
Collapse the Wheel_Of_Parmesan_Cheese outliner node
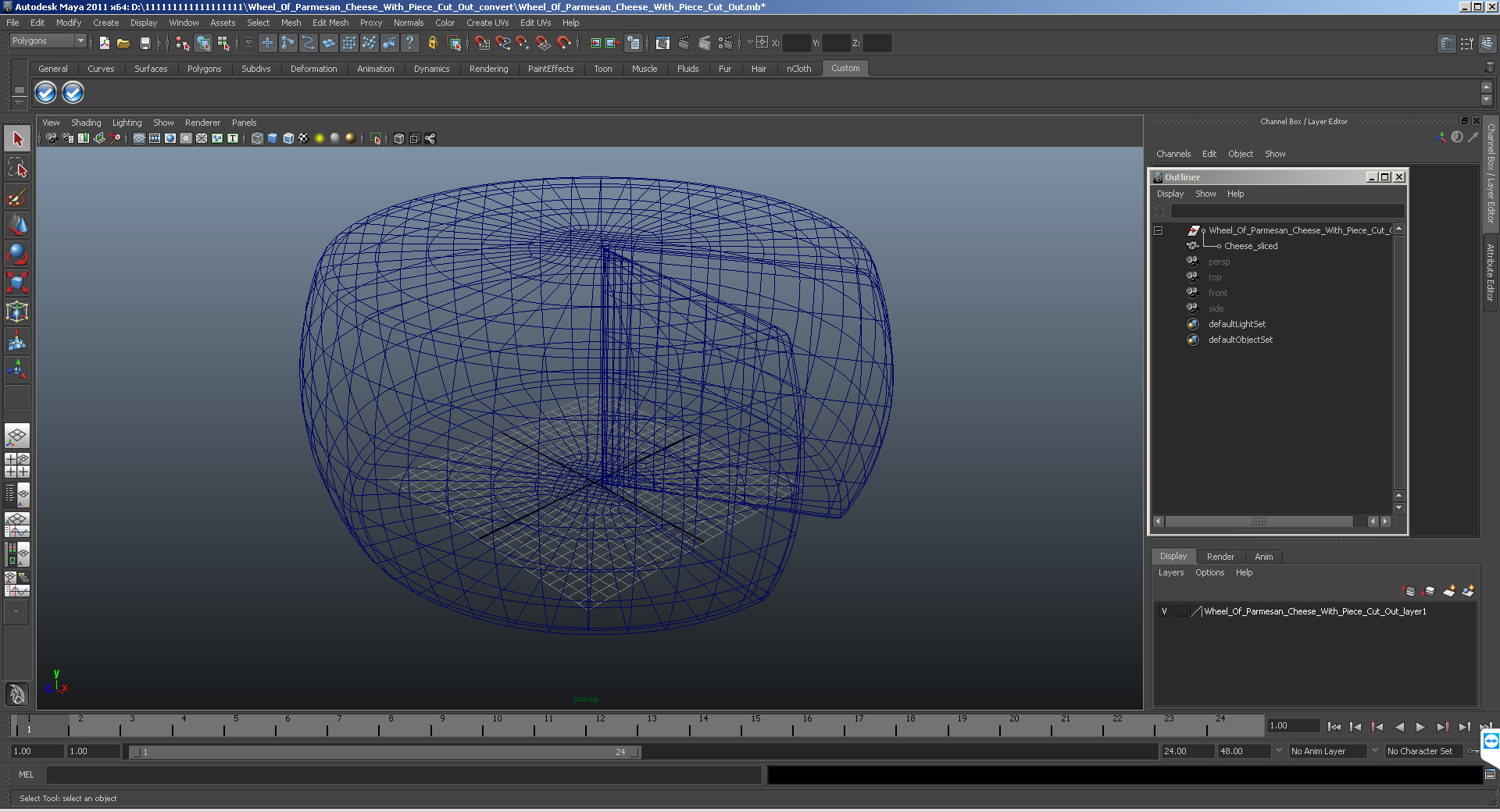(x=1159, y=230)
